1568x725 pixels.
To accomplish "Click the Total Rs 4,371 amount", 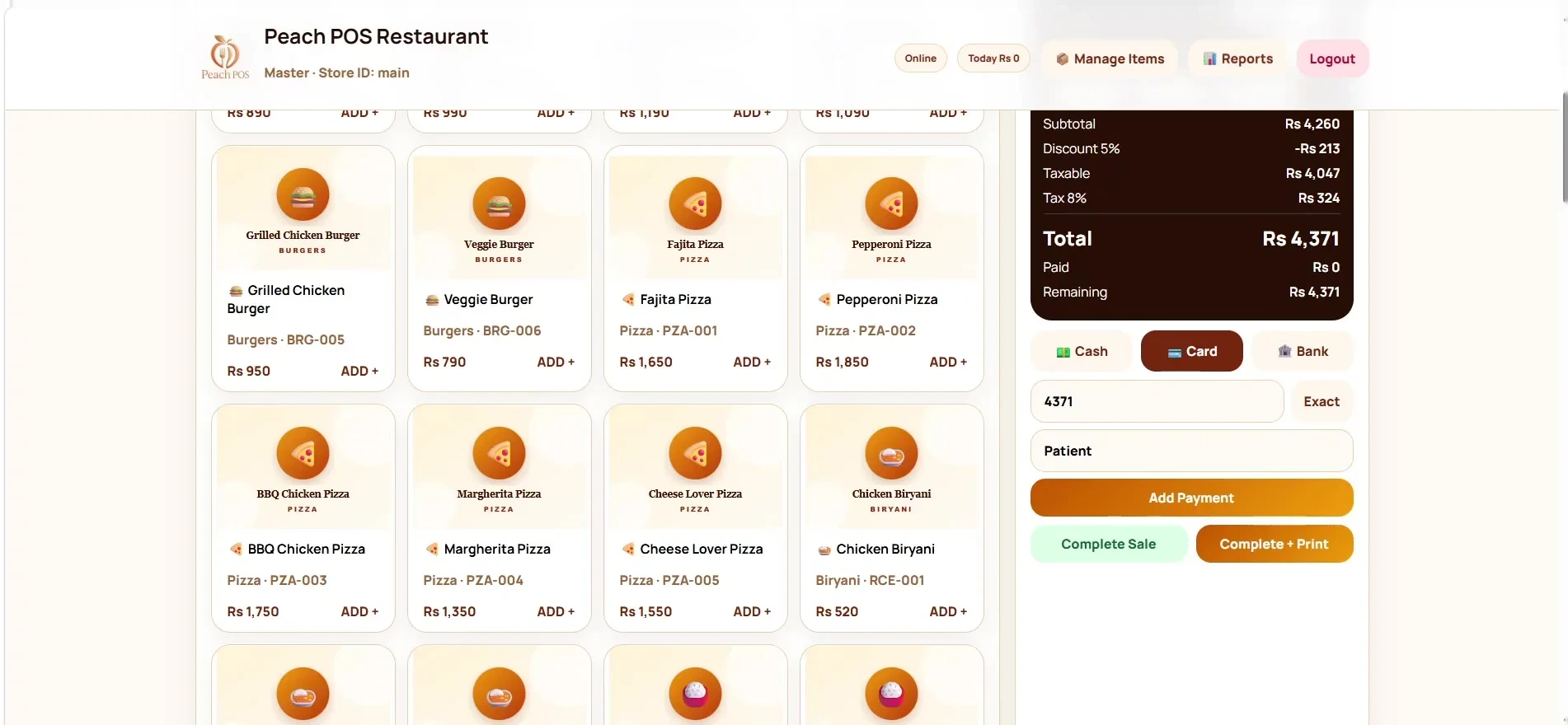I will (1301, 239).
